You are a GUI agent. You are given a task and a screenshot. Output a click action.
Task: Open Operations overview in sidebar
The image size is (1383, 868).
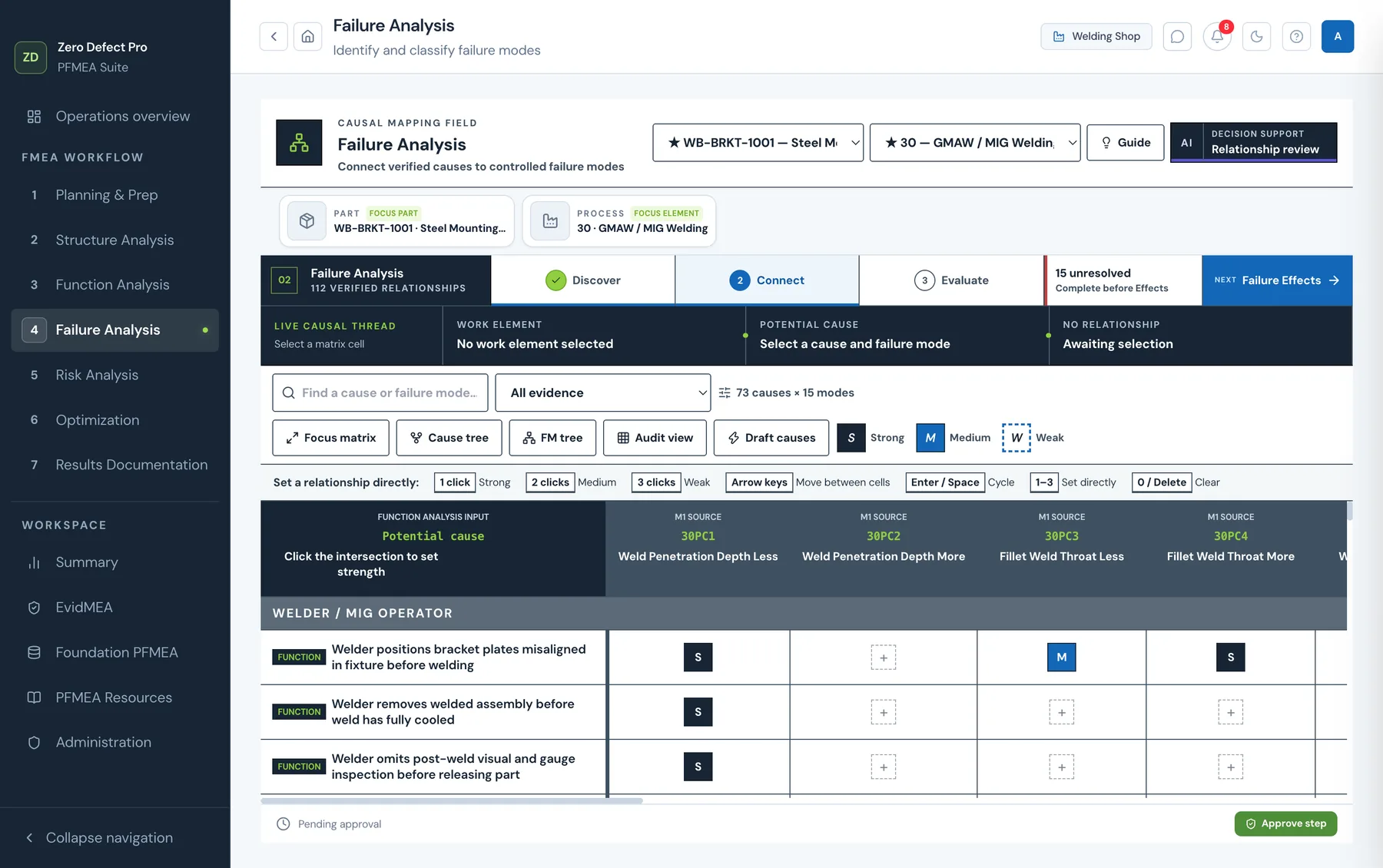[x=115, y=116]
